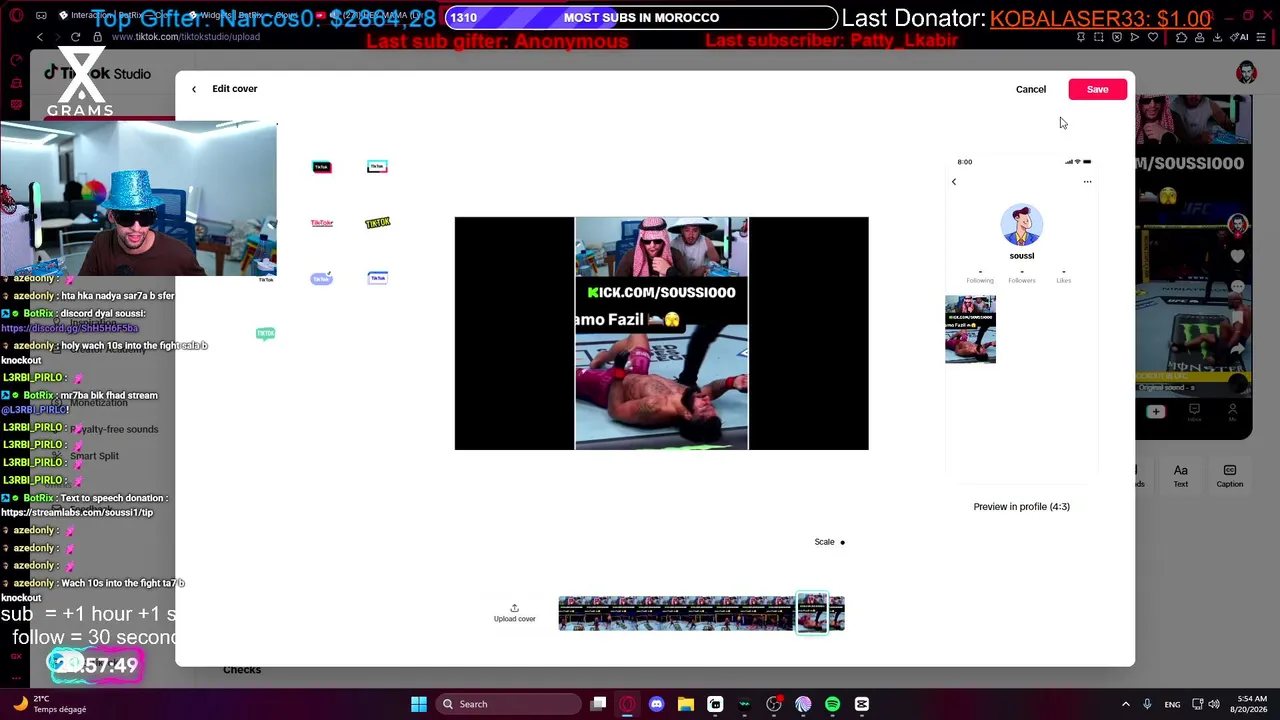Open Spotify from the taskbar
This screenshot has width=1280, height=720.
point(832,704)
